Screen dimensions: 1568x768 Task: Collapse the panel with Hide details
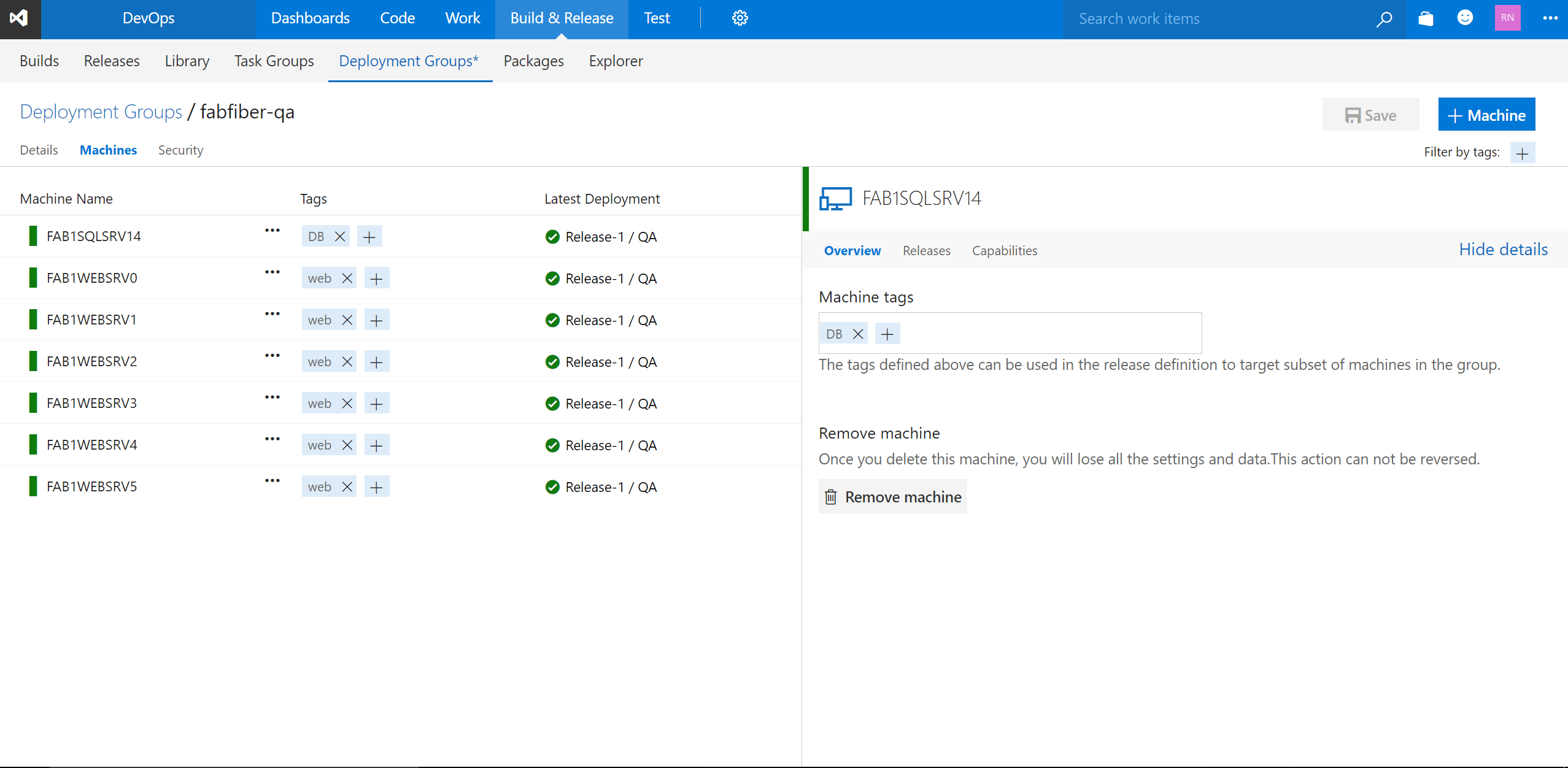(x=1504, y=250)
